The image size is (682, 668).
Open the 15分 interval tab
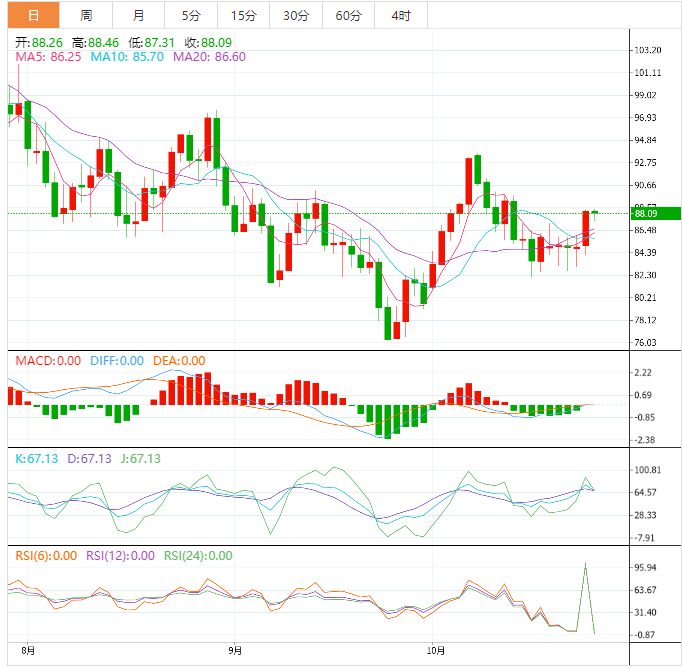click(244, 15)
